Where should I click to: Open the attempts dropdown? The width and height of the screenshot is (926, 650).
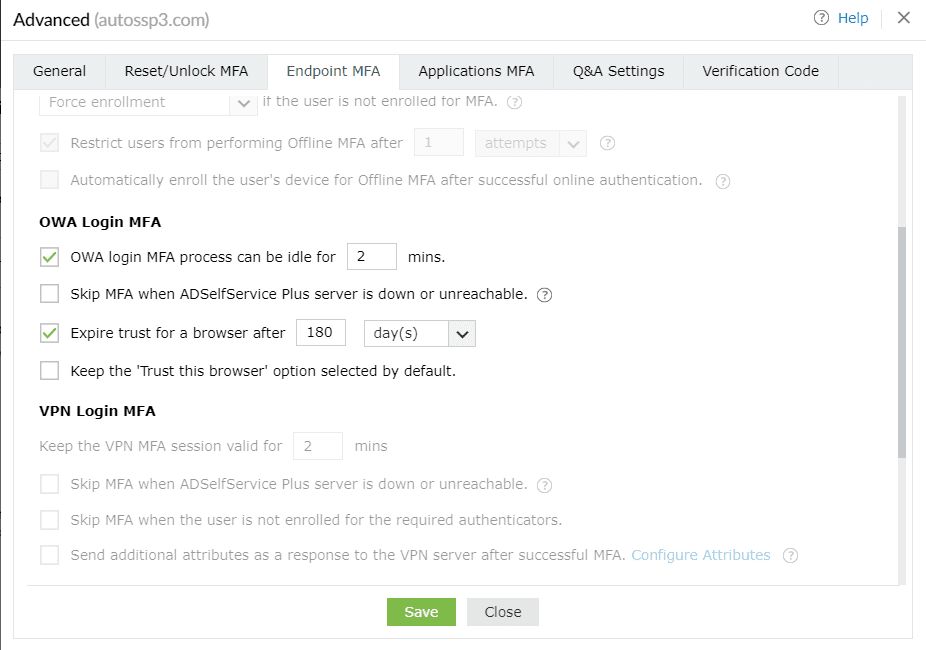573,143
